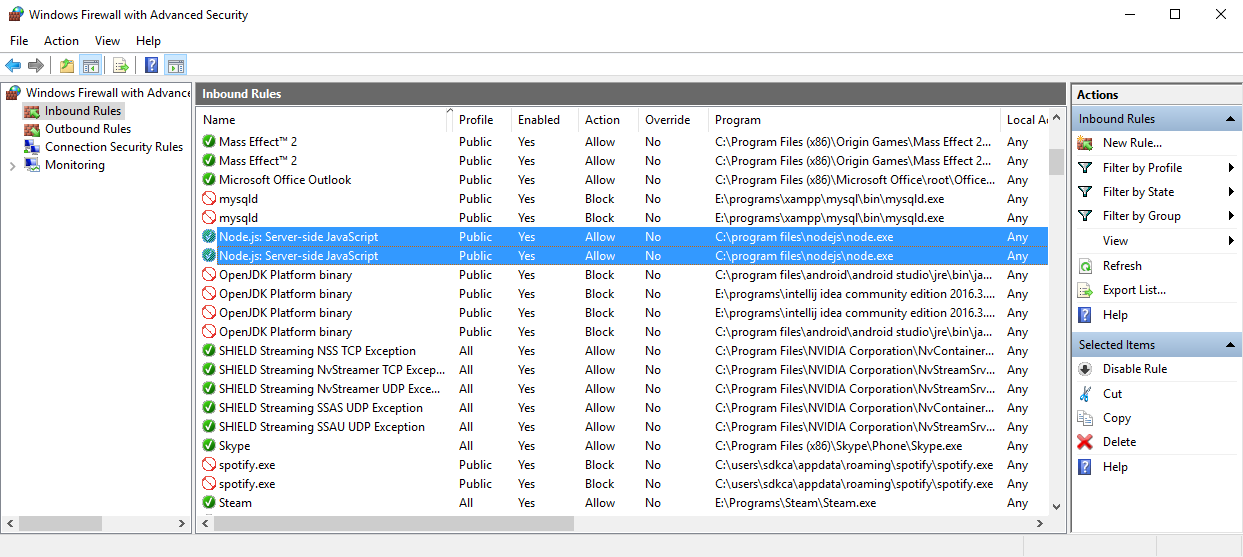This screenshot has height=557, width=1243.
Task: Open the View menu in menu bar
Action: 107,41
